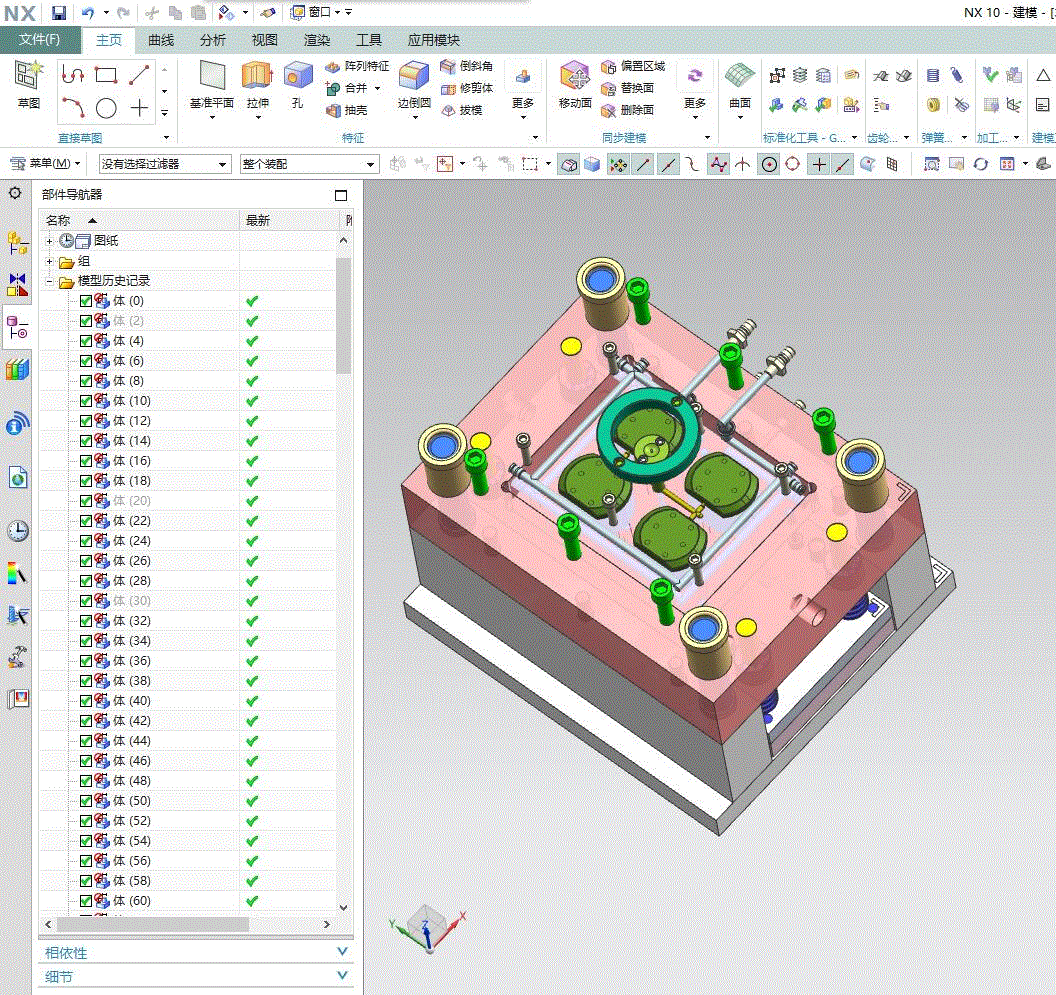
Task: Click the navigator settings gear icon
Action: (x=15, y=194)
